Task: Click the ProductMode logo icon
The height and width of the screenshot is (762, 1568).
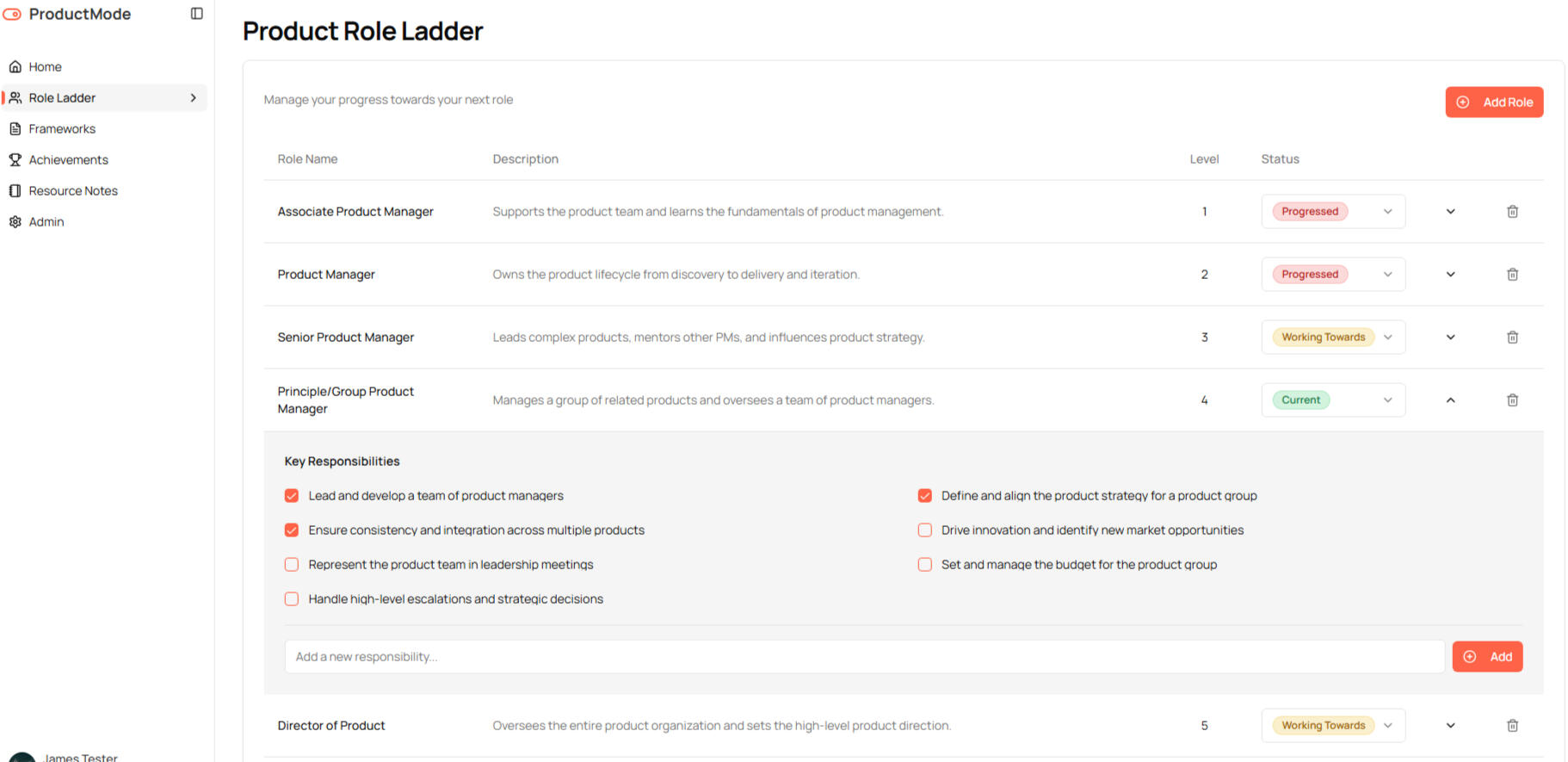Action: click(12, 14)
